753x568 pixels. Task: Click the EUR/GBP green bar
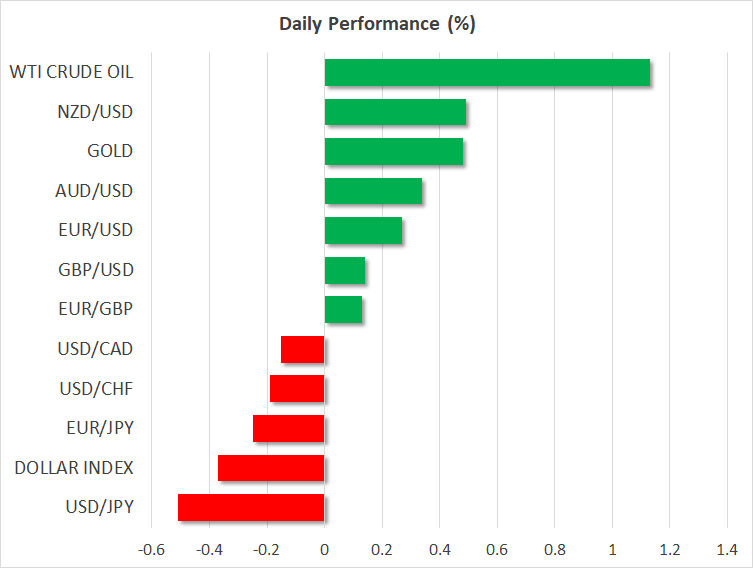343,310
